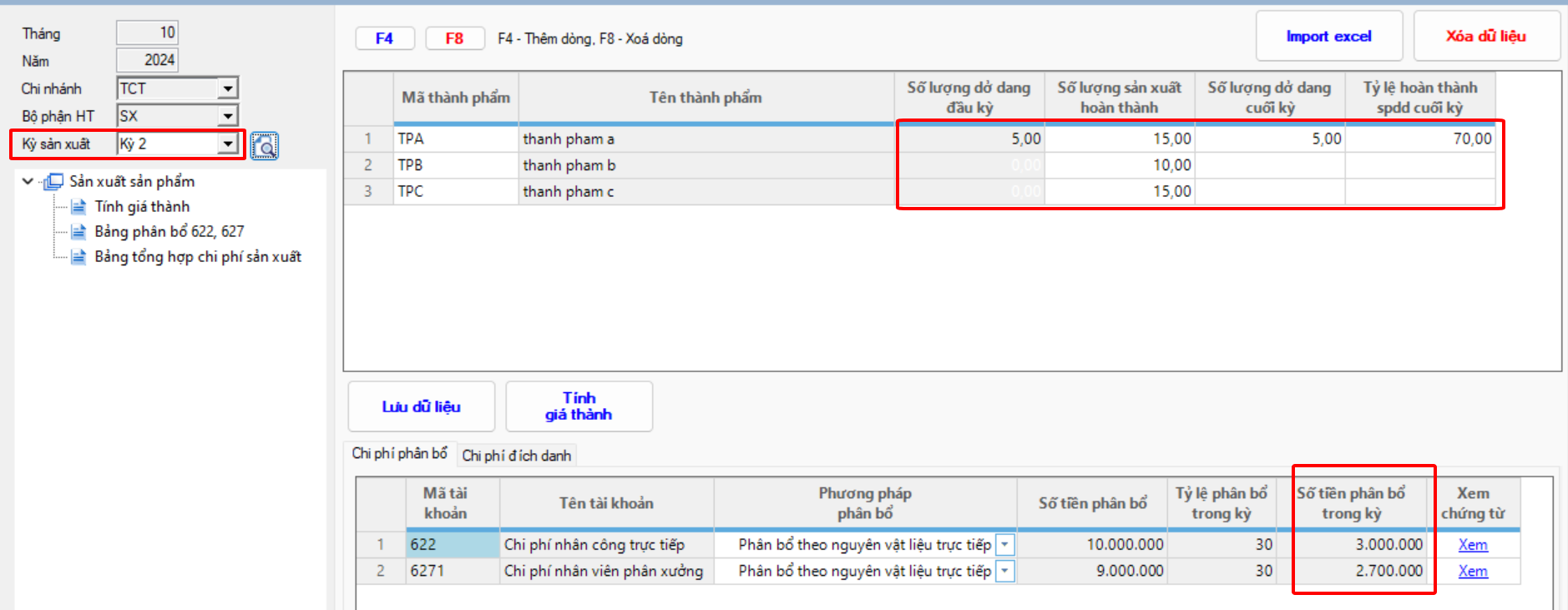Click the Bảng phân bổ 622, 627 icon

pos(78,231)
